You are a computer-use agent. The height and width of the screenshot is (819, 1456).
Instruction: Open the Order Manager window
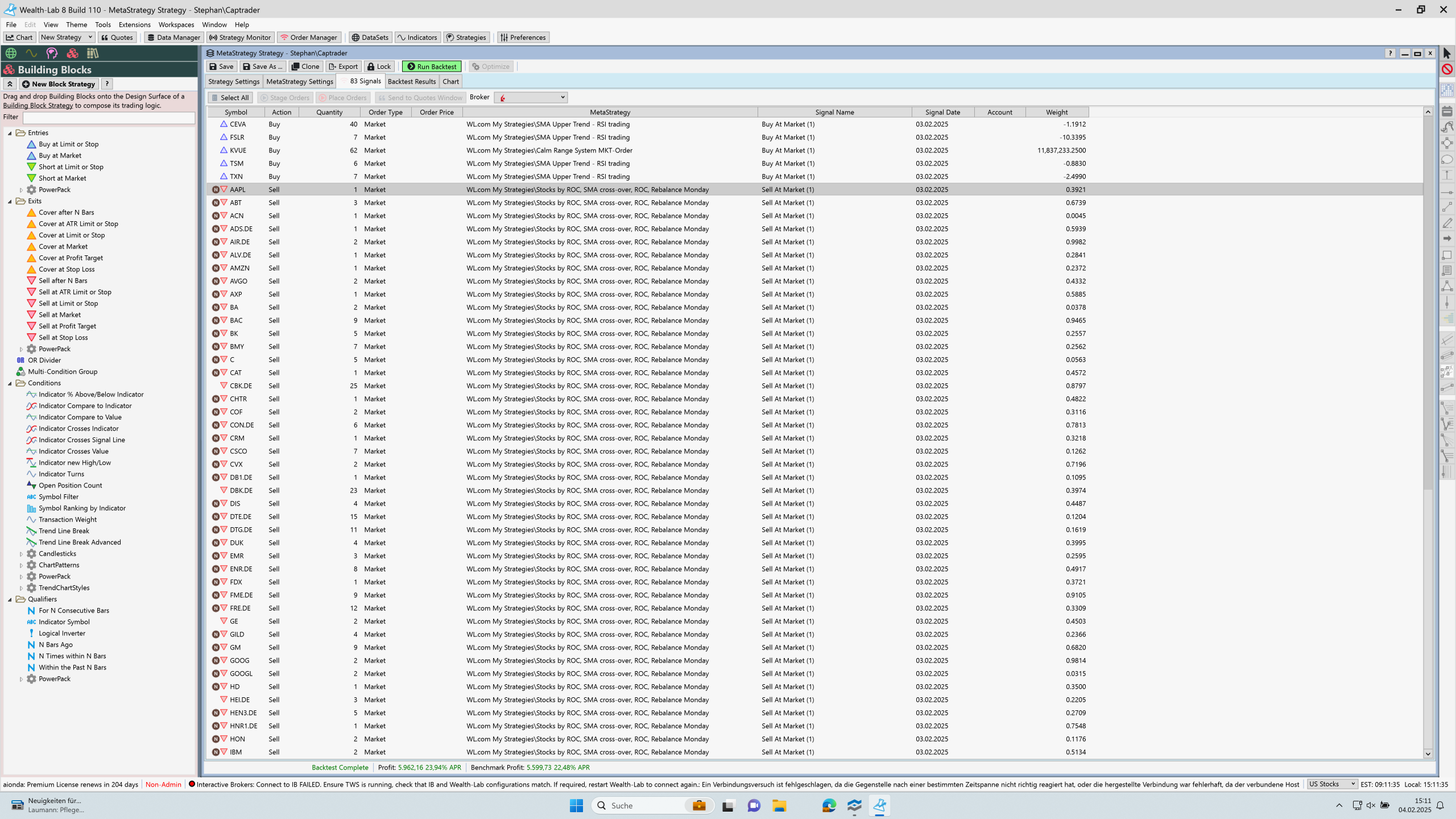tap(309, 38)
